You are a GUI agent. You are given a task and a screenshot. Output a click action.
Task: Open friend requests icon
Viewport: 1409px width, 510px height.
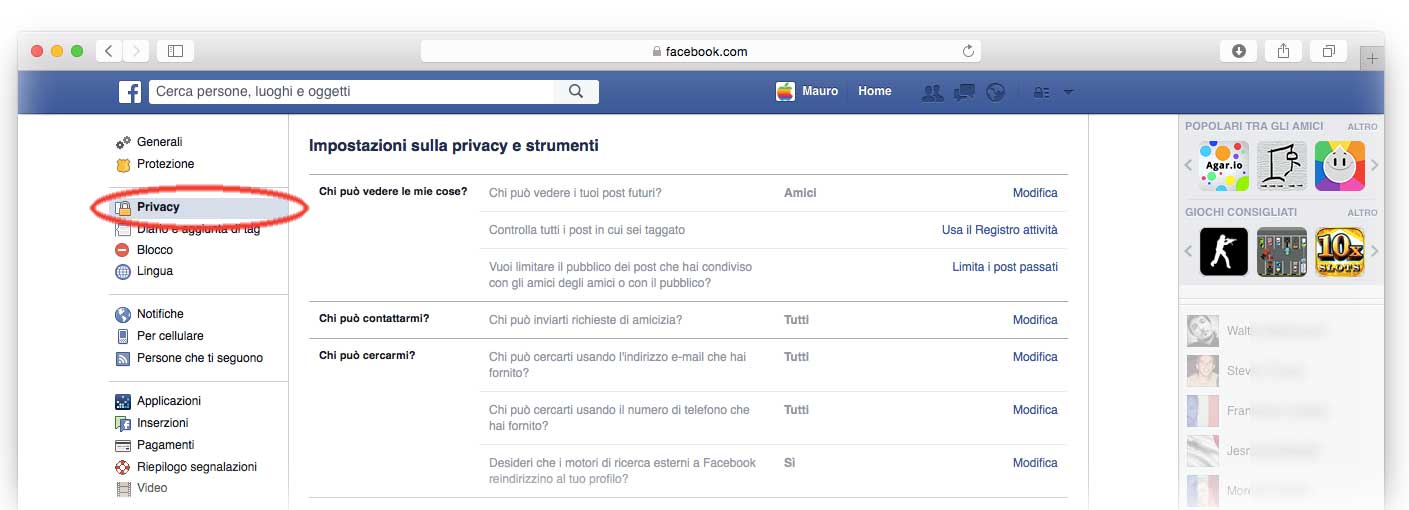[x=932, y=92]
